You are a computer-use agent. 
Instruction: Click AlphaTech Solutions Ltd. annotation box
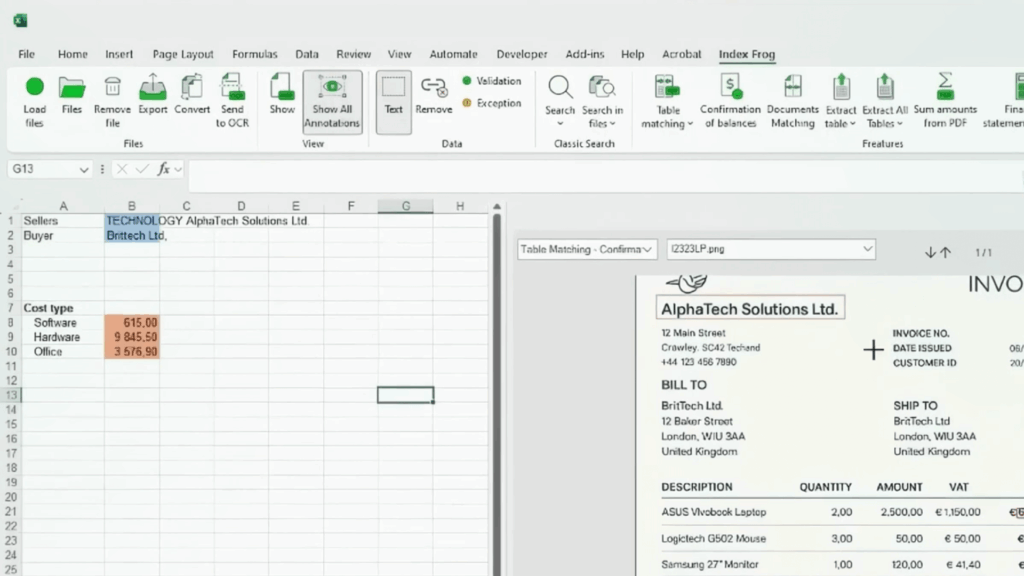point(750,308)
